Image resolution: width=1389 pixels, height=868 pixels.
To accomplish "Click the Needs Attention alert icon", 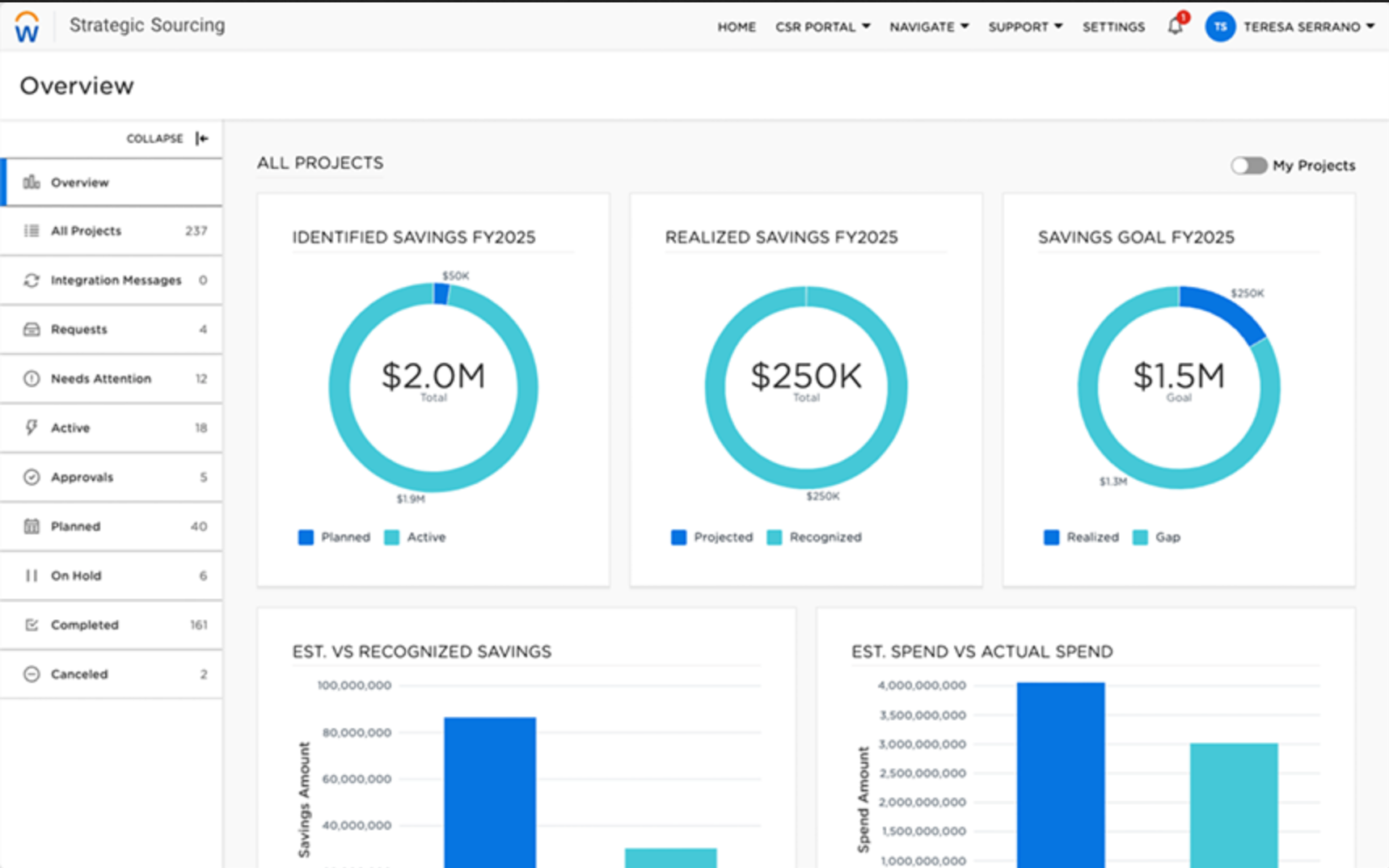I will point(32,379).
